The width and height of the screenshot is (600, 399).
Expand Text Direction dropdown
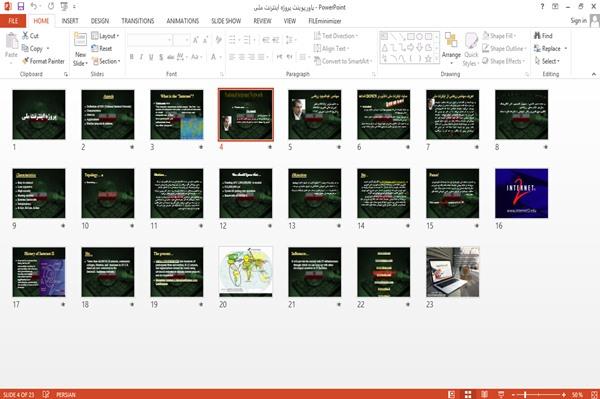(336, 36)
